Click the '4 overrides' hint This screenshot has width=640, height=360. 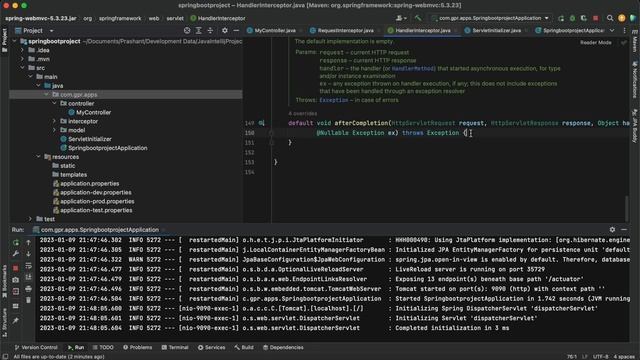point(302,113)
